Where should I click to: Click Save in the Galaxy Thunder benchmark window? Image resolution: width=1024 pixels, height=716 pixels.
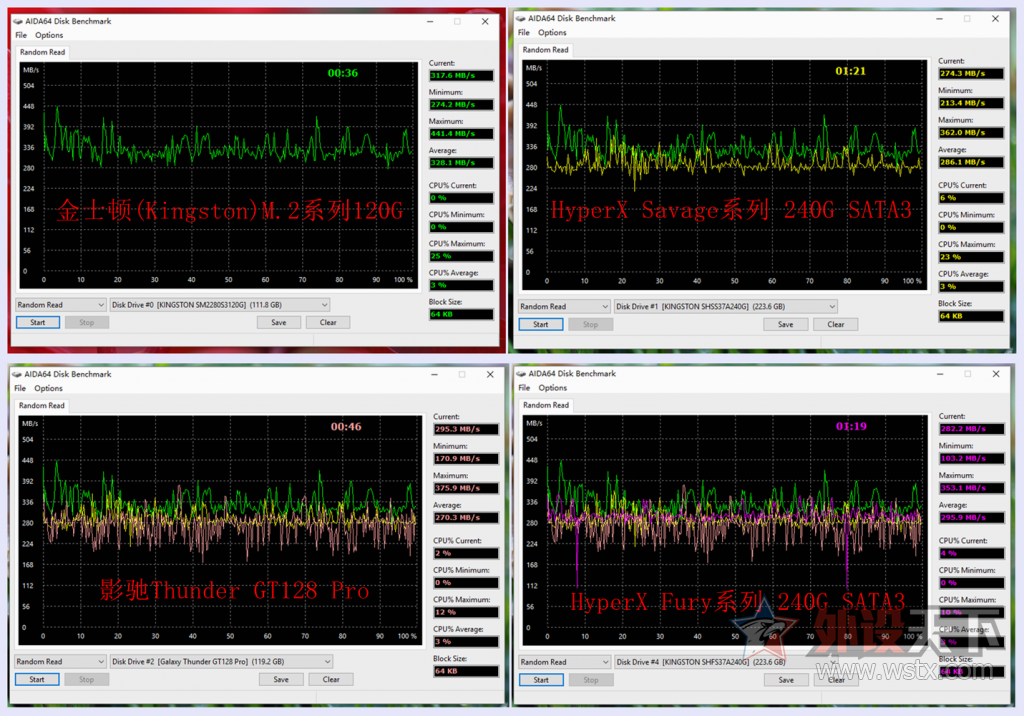click(281, 679)
